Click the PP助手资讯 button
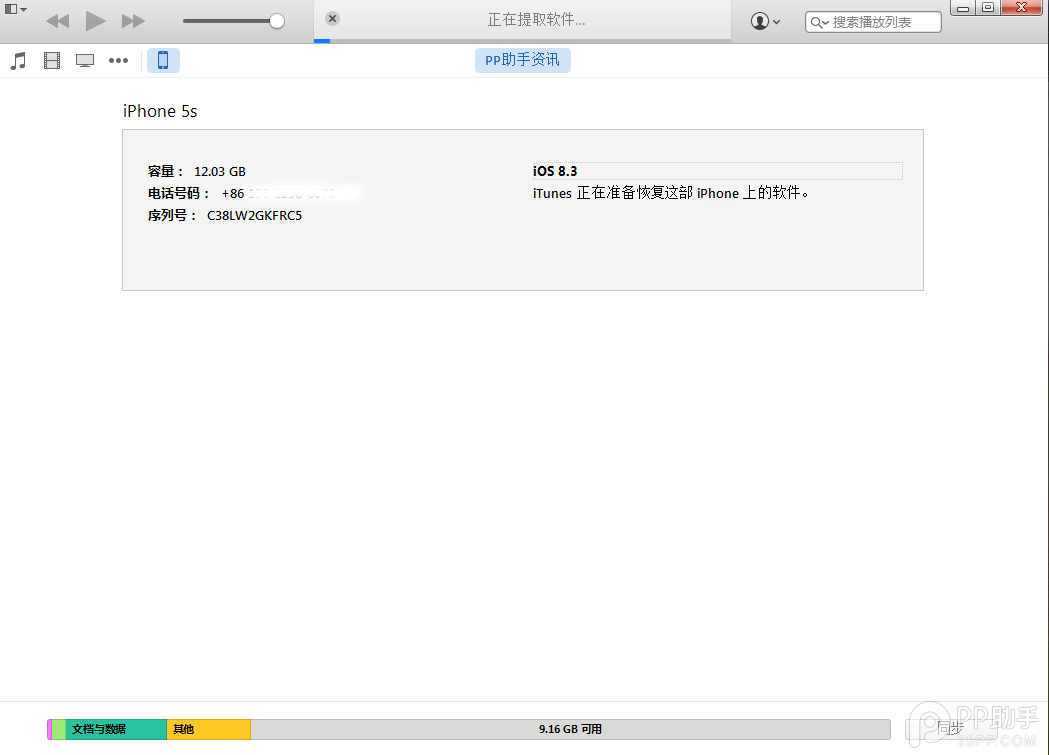This screenshot has width=1049, height=755. coord(522,60)
